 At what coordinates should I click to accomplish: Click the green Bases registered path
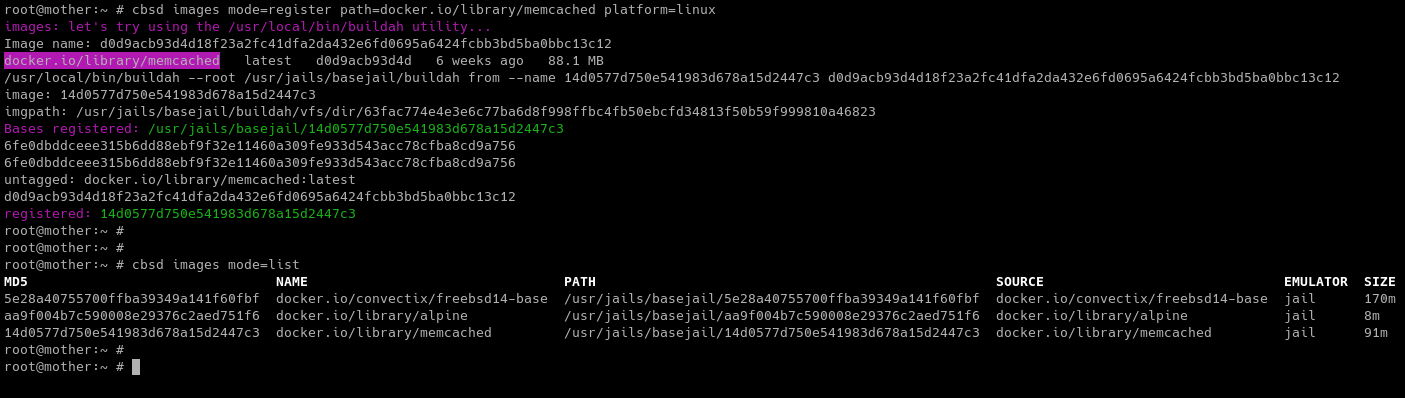[356, 129]
